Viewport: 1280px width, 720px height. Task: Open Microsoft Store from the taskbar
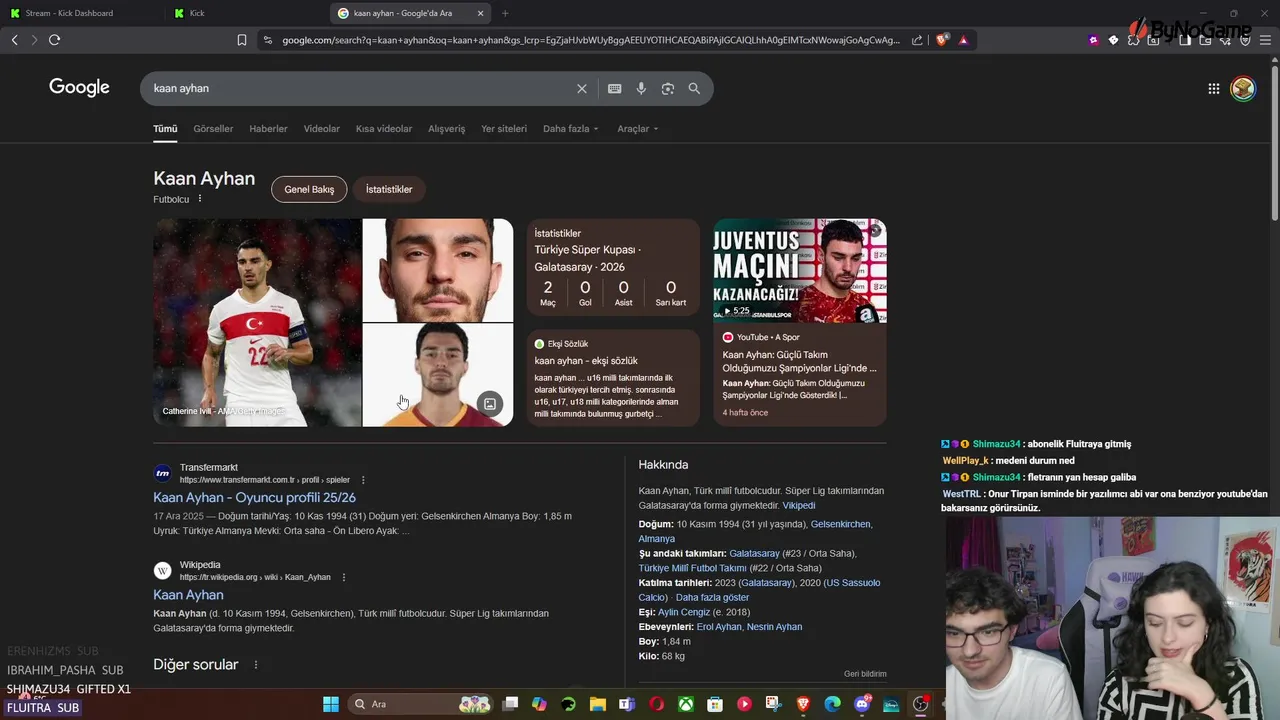(715, 704)
